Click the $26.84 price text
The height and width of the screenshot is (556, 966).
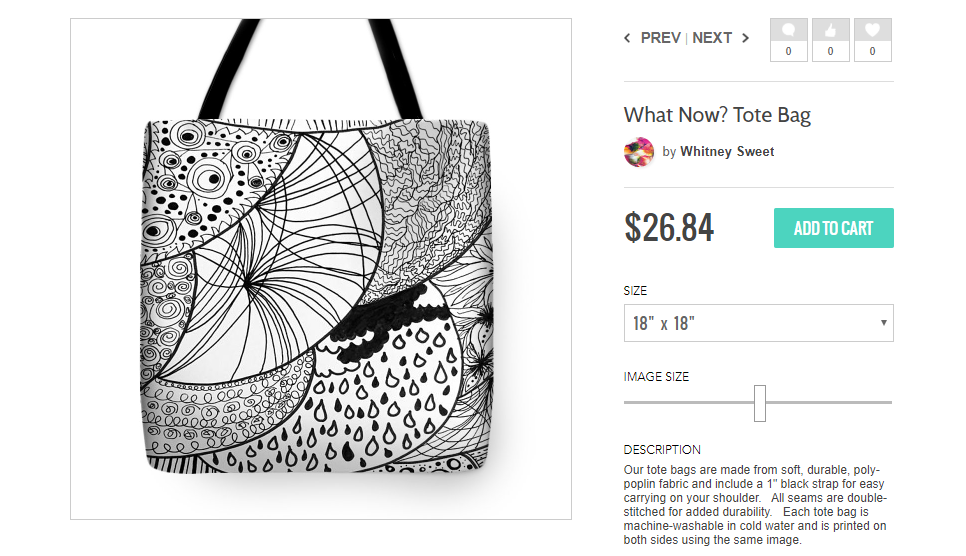[669, 228]
